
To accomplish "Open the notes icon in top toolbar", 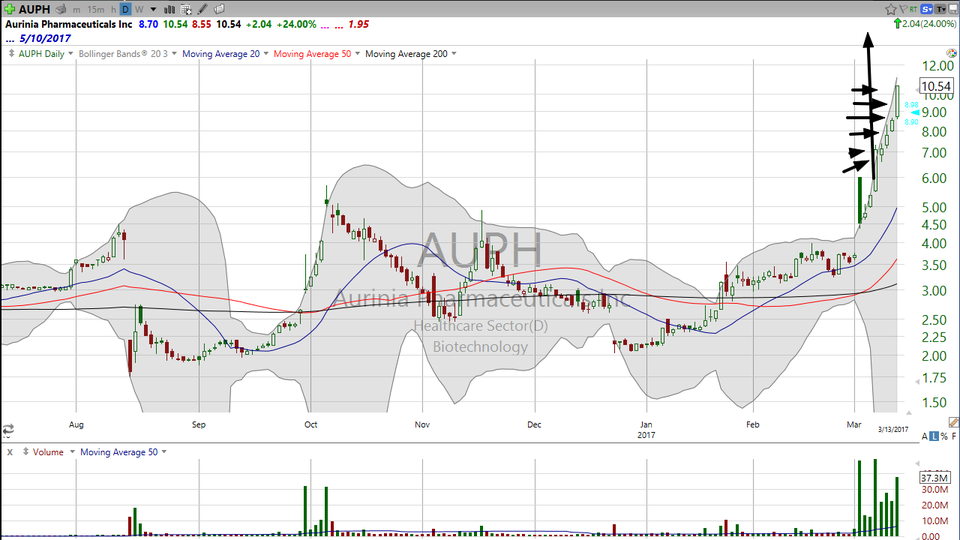I will (x=219, y=9).
